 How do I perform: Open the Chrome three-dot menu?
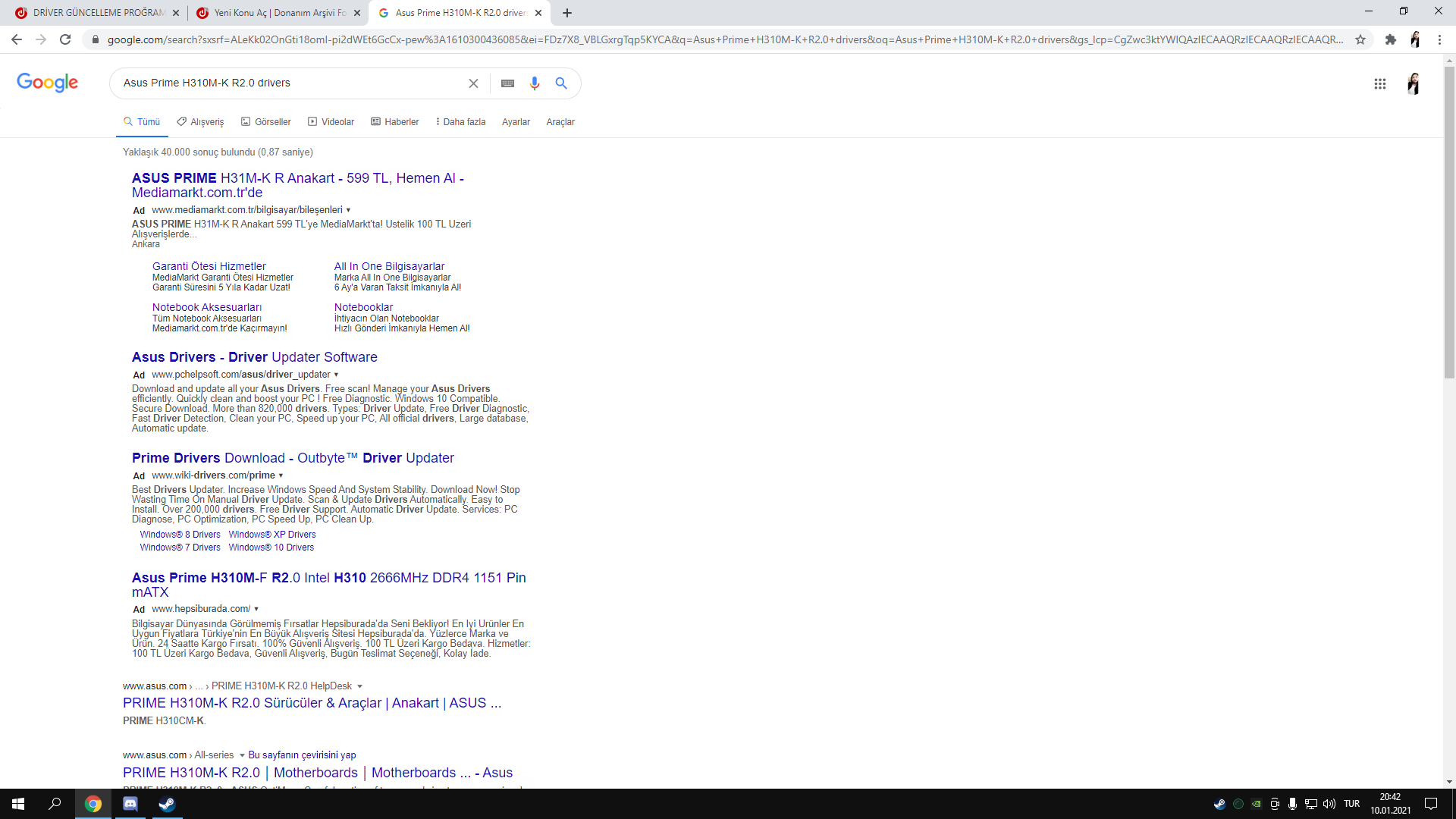1439,39
